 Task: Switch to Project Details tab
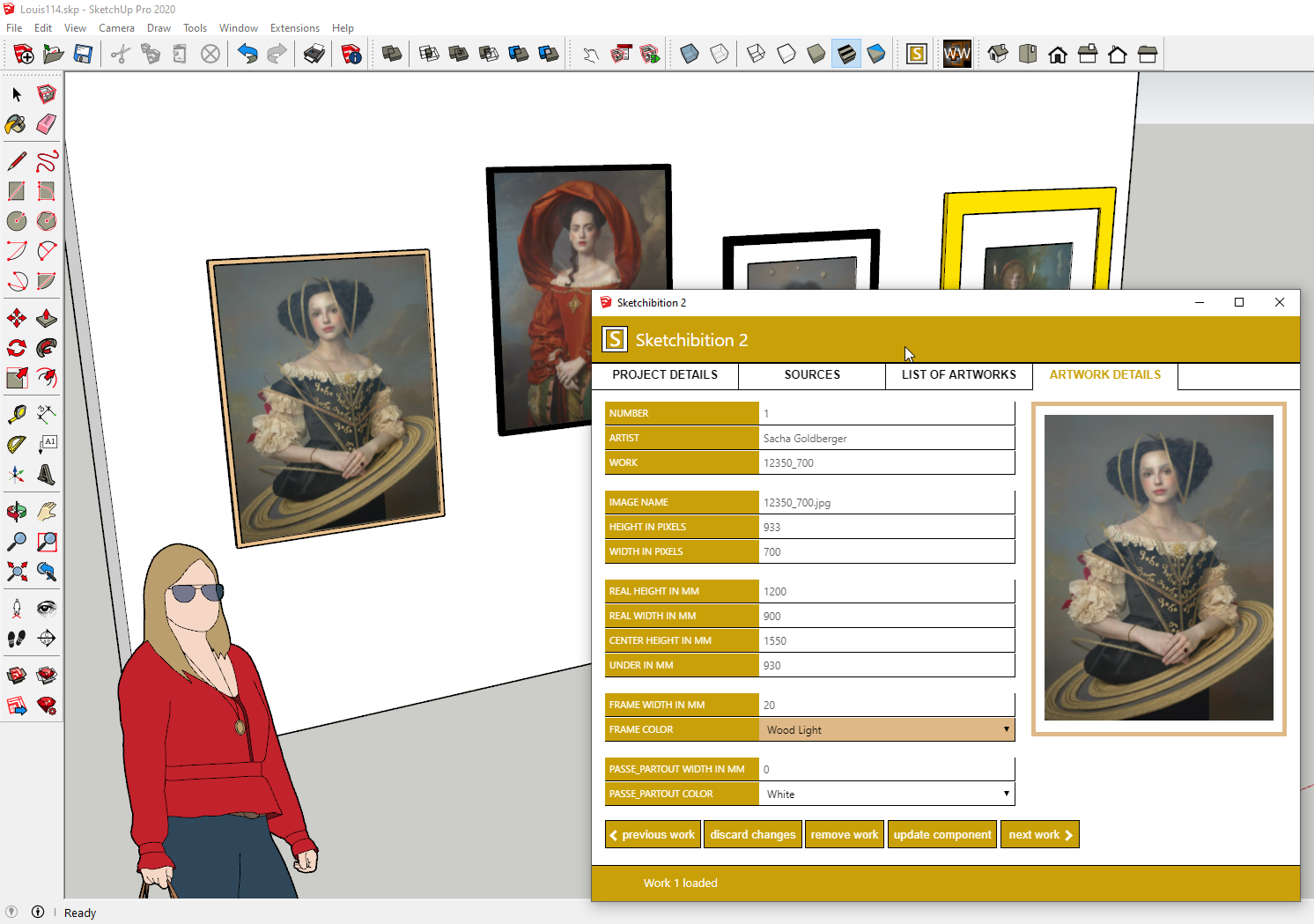point(665,375)
